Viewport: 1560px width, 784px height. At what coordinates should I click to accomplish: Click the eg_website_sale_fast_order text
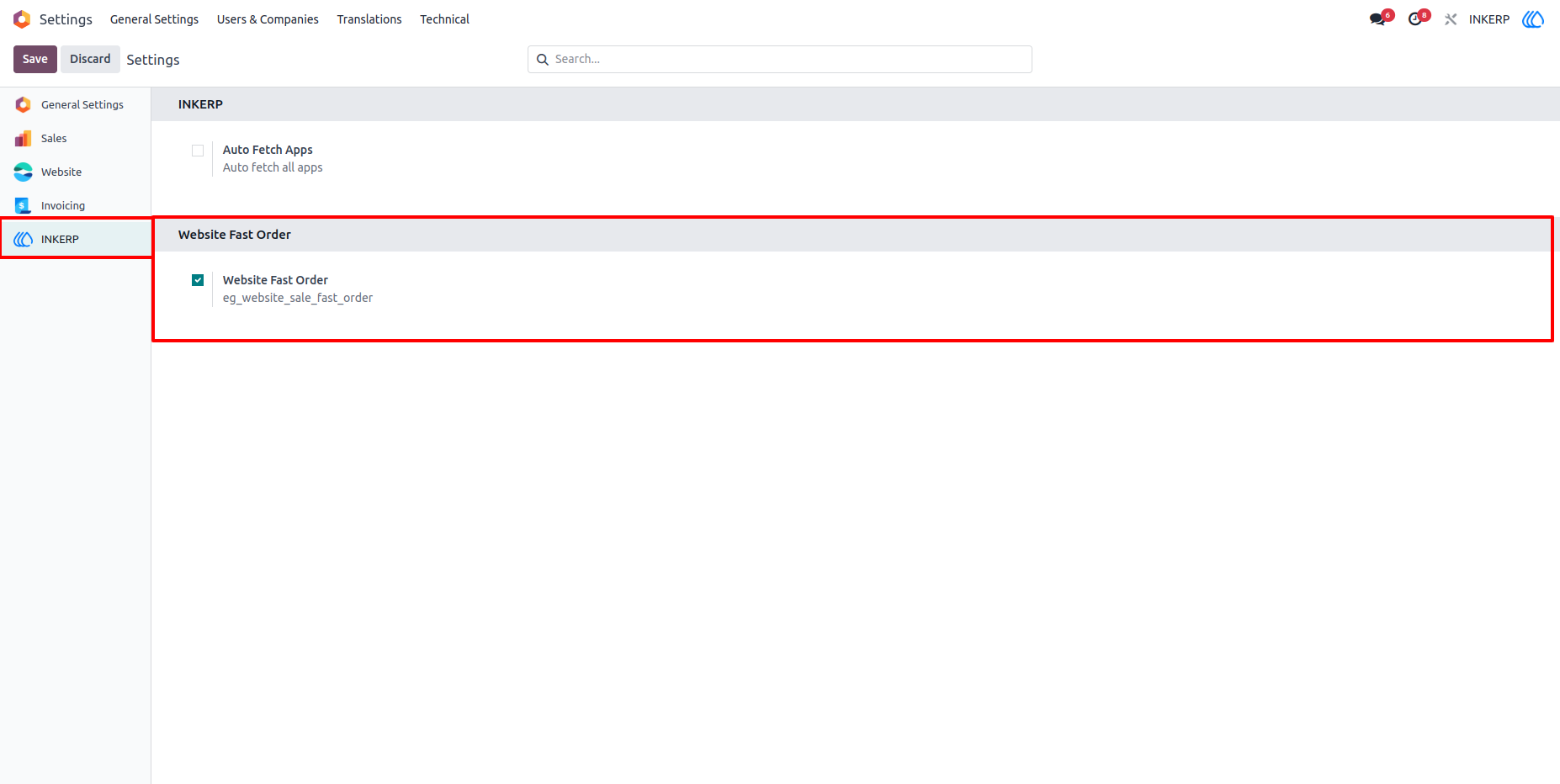click(298, 298)
